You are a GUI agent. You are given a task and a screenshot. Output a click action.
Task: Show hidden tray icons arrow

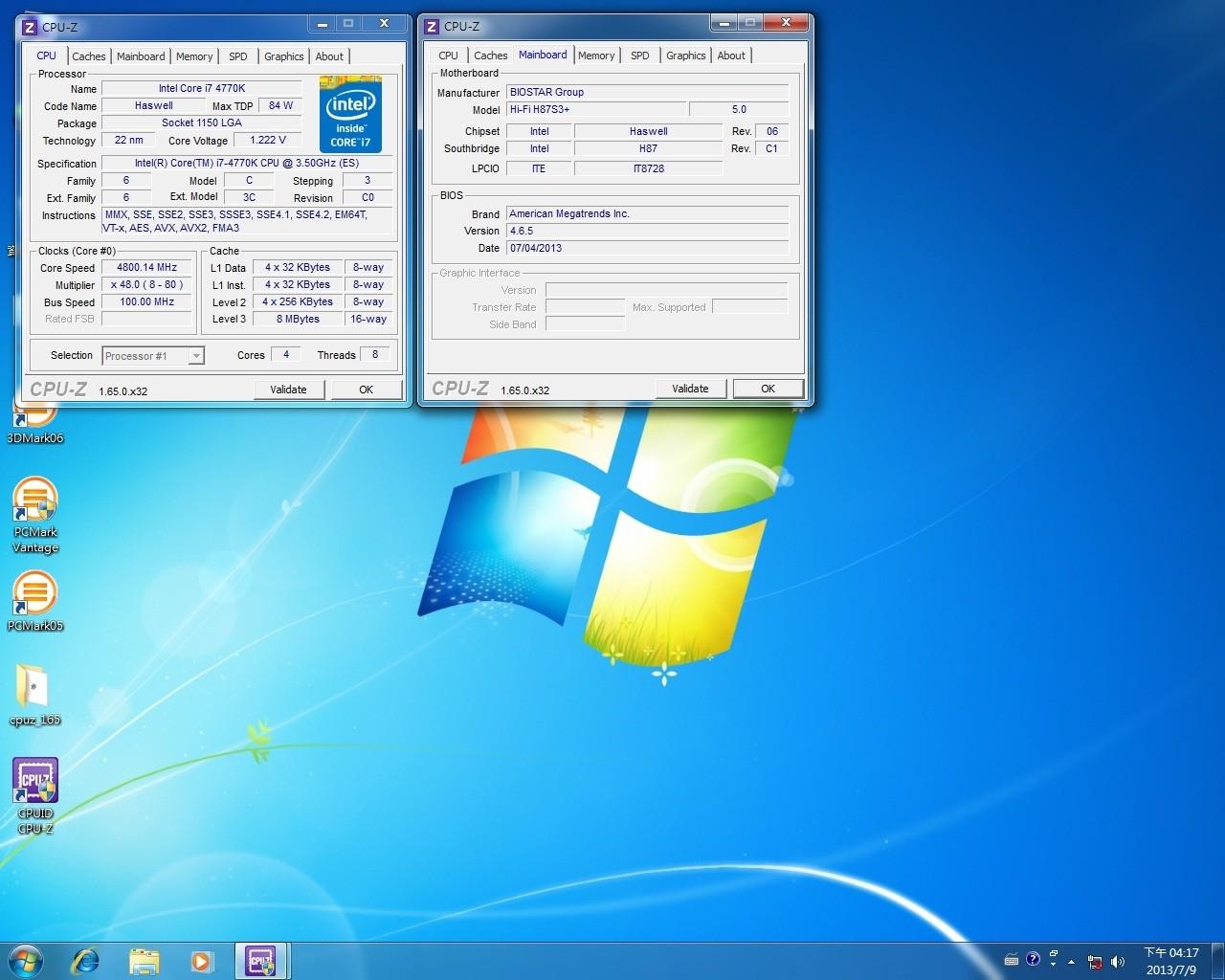[x=1071, y=961]
